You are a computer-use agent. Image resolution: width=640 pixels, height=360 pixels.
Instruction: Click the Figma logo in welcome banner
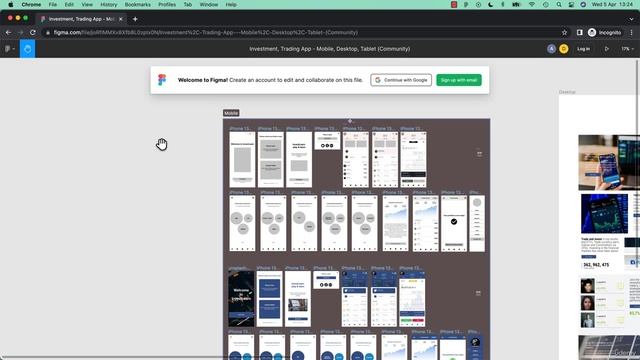coord(162,80)
